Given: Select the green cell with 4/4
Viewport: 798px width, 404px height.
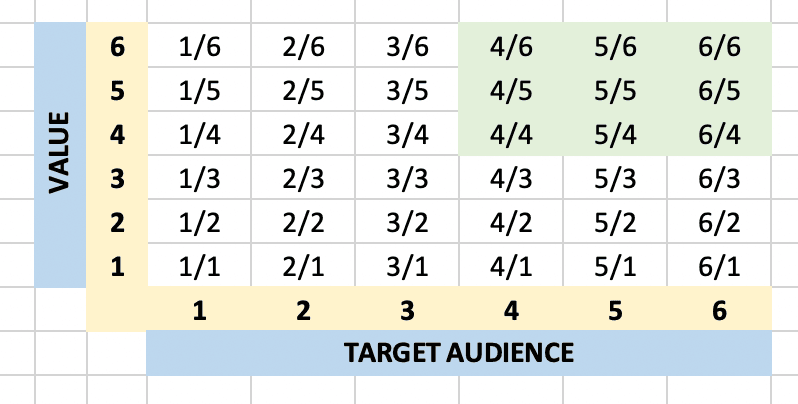Looking at the screenshot, I should point(511,135).
